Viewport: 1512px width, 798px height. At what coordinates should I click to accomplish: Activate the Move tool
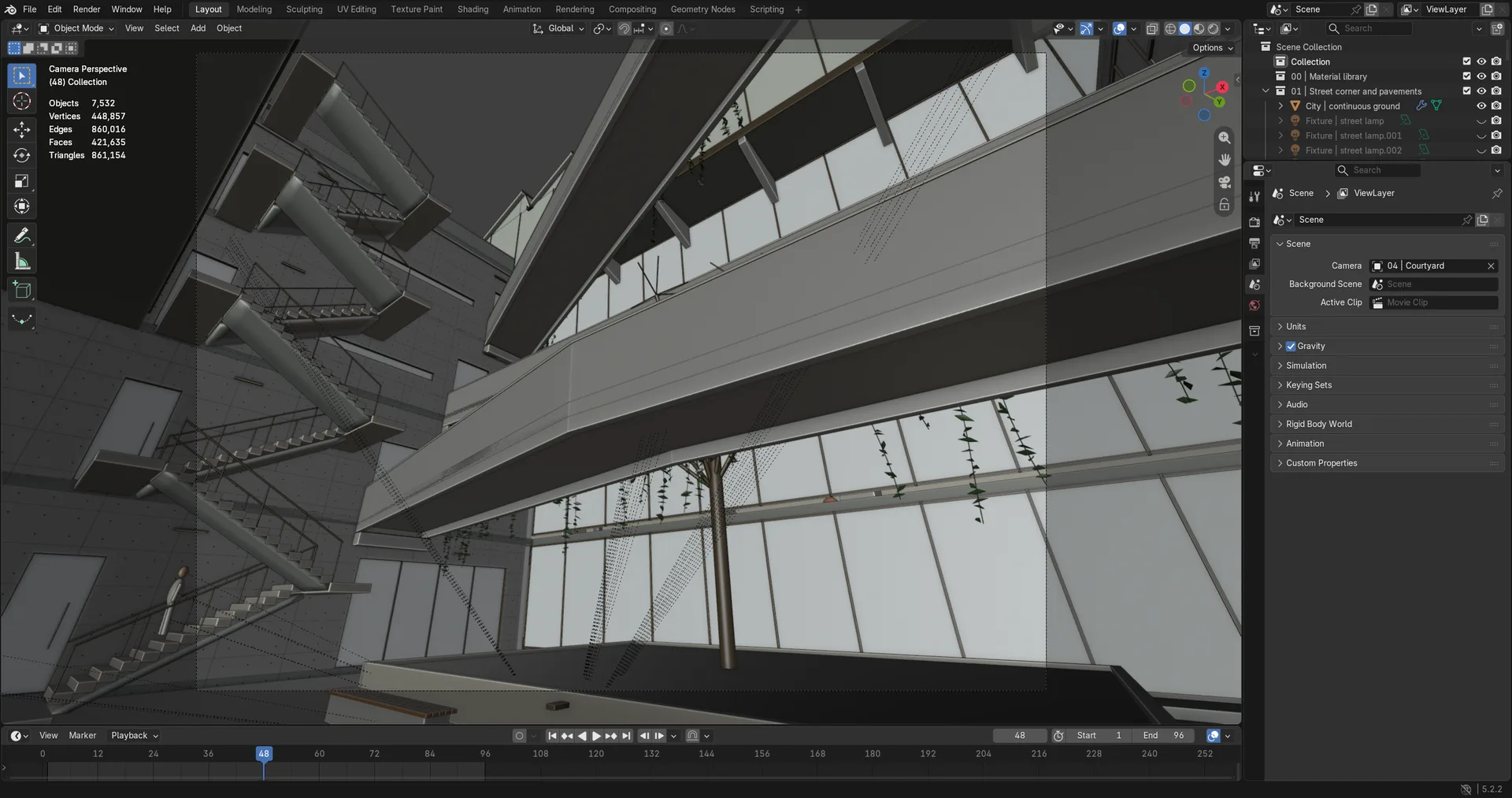point(22,129)
